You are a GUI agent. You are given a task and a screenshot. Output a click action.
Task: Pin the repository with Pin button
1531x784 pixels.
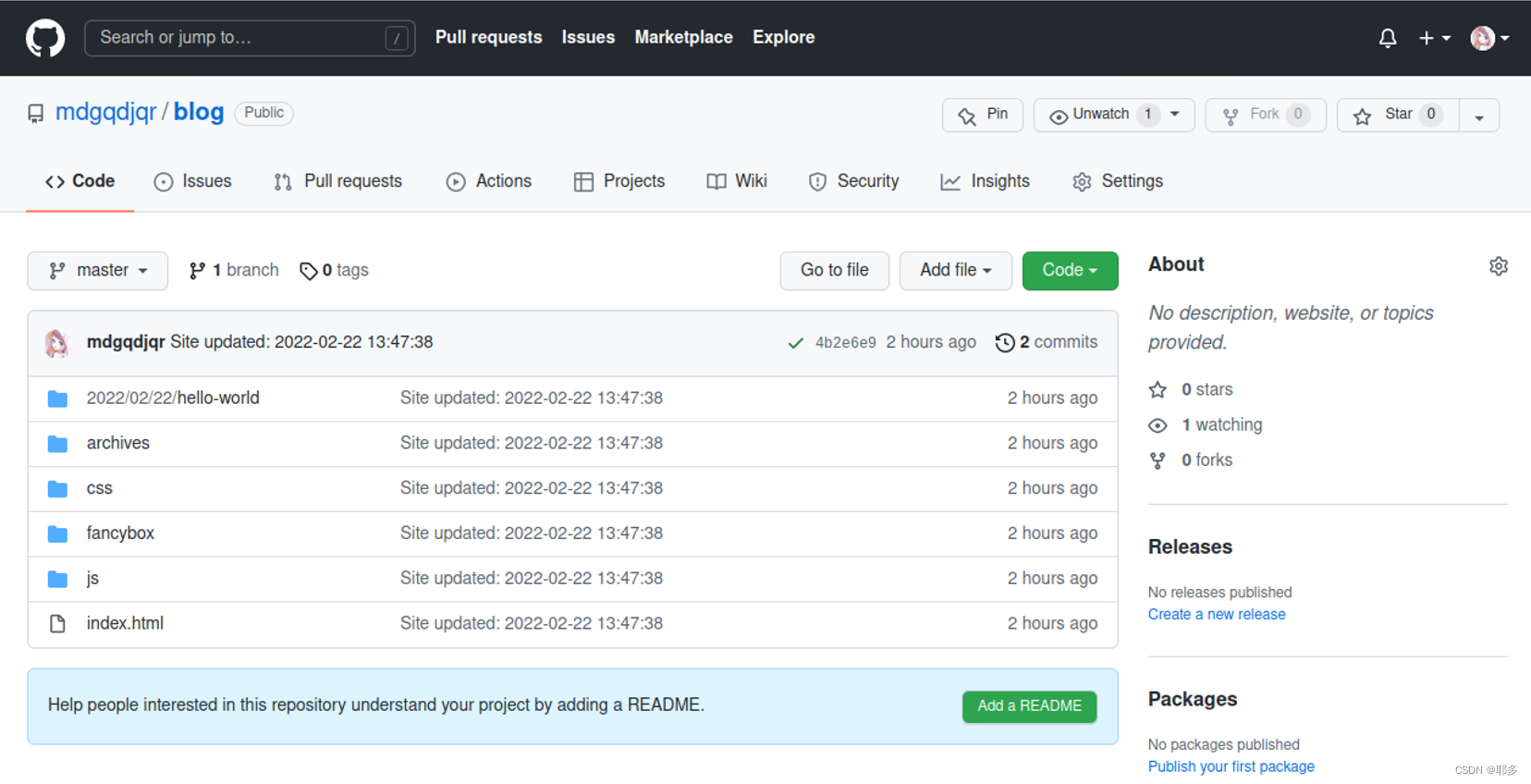point(983,115)
